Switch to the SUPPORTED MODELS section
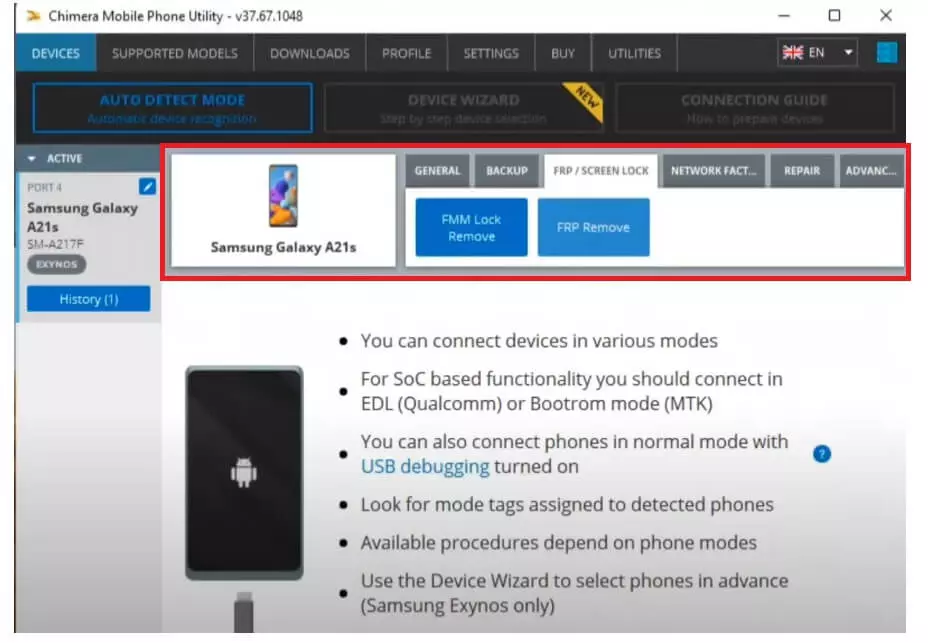The height and width of the screenshot is (643, 928). click(x=174, y=53)
